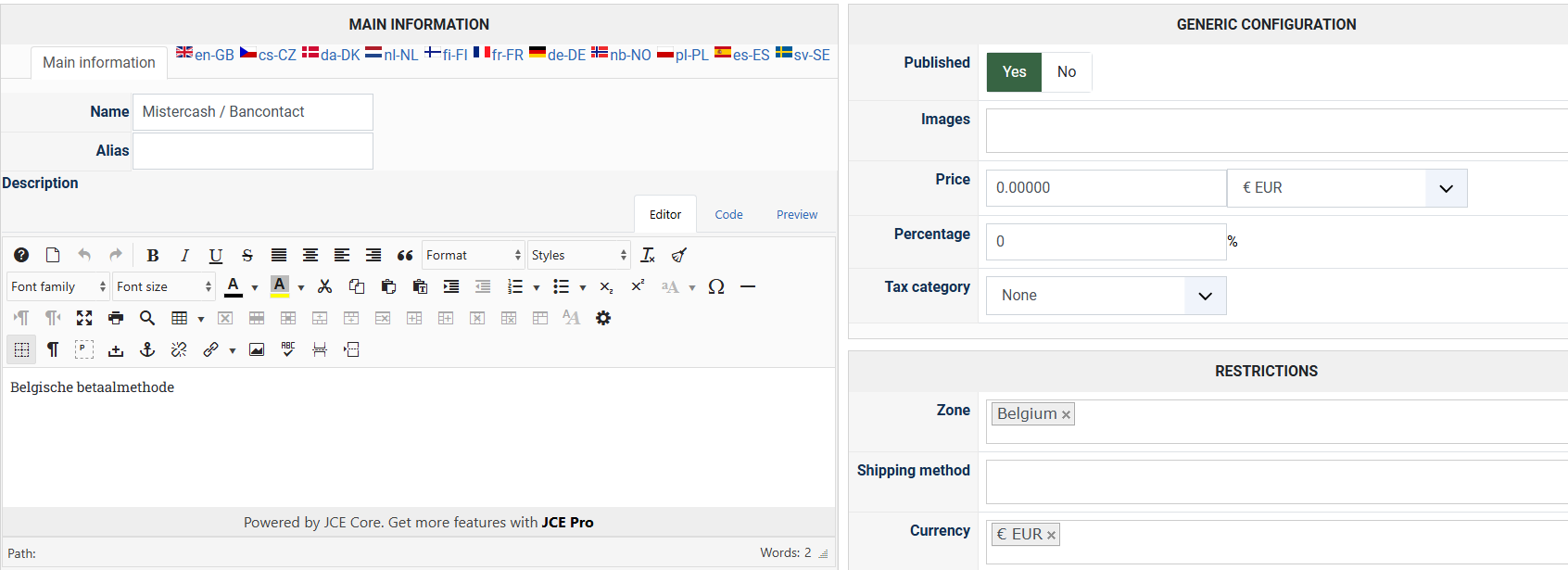Screen dimensions: 1568x570
Task: Open the Font size dropdown
Action: pos(164,286)
